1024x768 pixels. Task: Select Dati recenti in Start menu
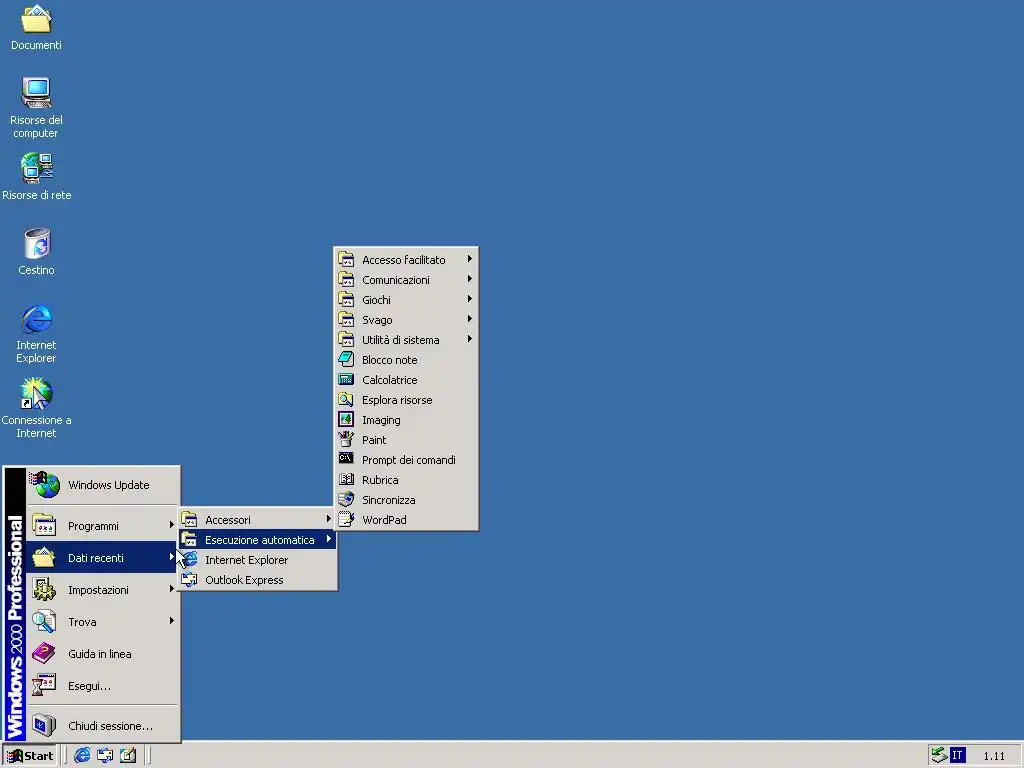point(103,557)
